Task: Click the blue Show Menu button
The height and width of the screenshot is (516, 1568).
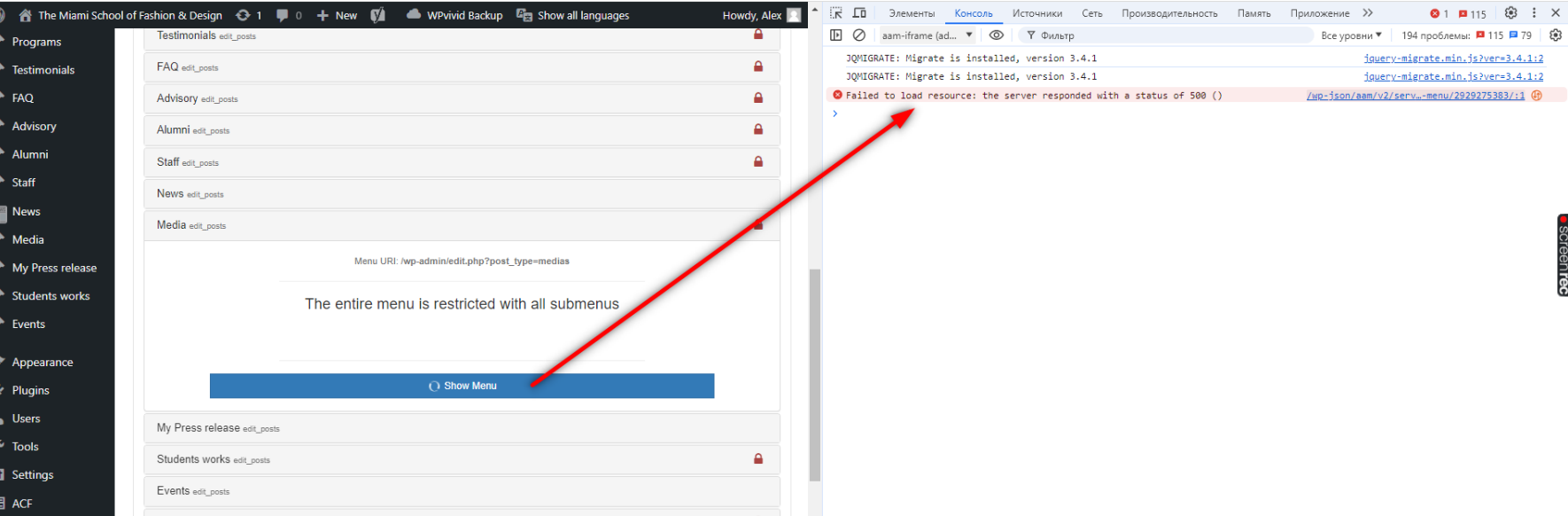Action: tap(462, 386)
